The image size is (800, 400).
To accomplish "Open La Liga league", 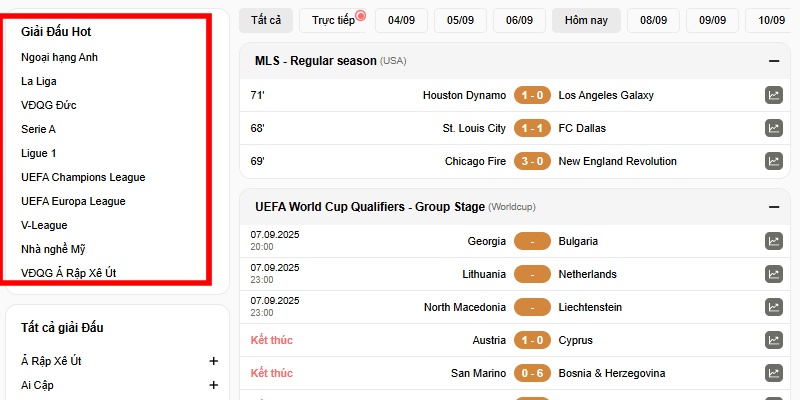I will click(39, 81).
